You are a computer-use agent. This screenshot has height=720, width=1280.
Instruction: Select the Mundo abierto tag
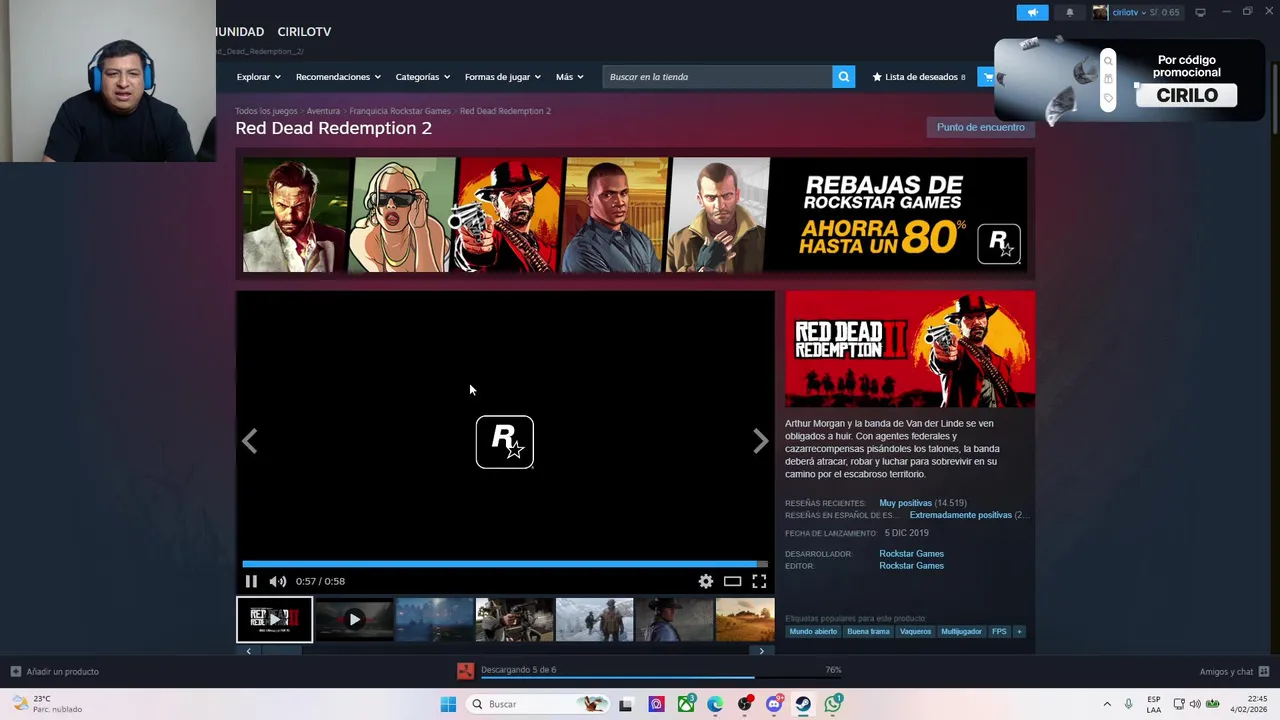point(813,631)
